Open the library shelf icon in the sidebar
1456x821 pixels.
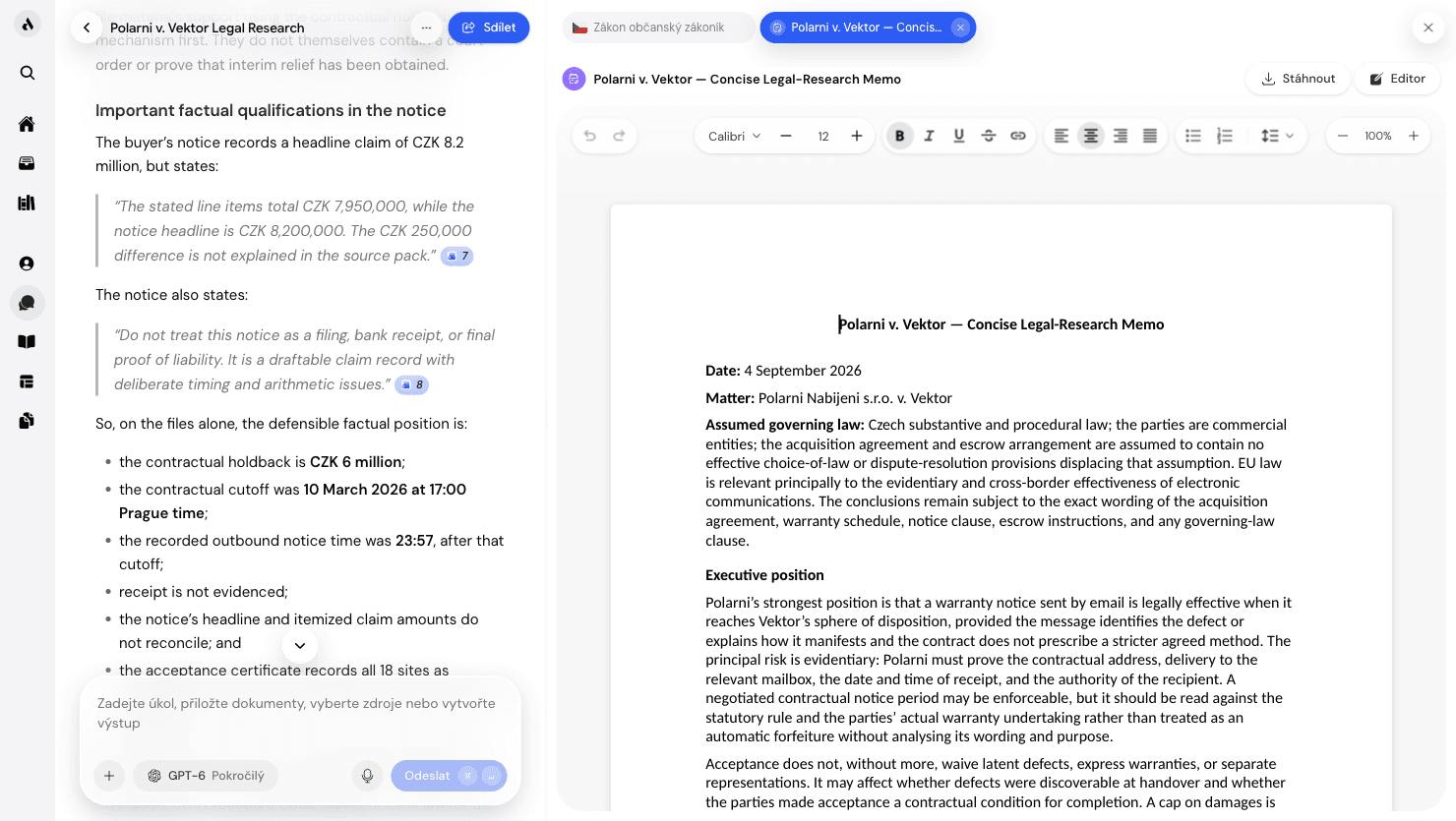tap(28, 203)
